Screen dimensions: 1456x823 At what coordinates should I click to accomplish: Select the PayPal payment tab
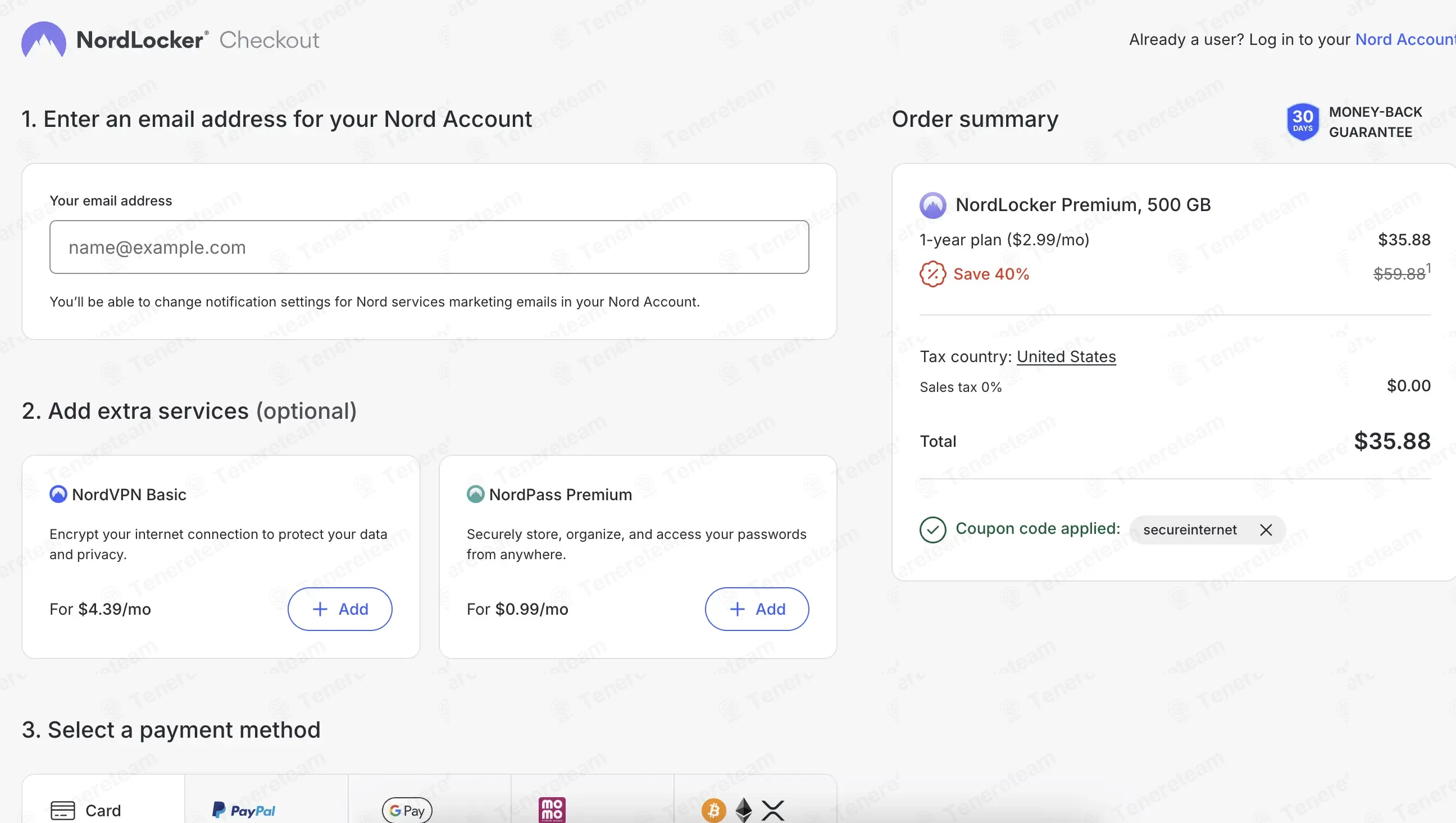click(x=266, y=799)
